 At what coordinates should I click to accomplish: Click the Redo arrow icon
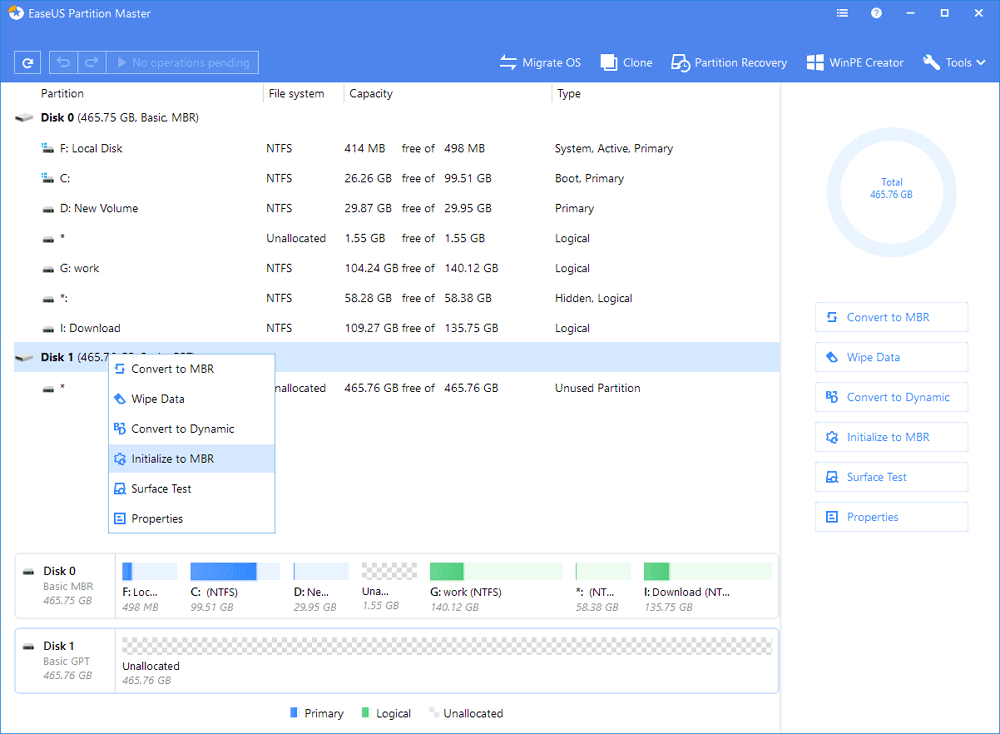(91, 62)
